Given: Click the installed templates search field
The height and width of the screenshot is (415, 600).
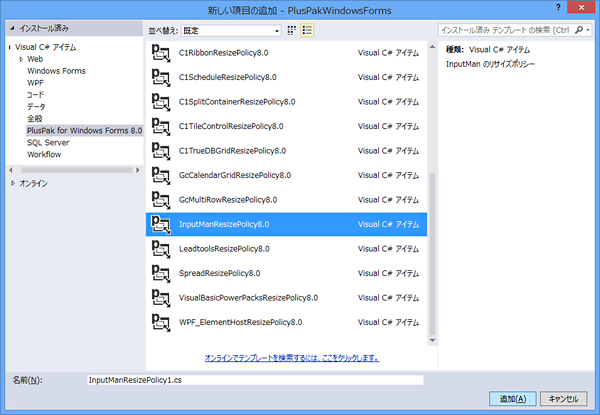Looking at the screenshot, I should pos(506,30).
